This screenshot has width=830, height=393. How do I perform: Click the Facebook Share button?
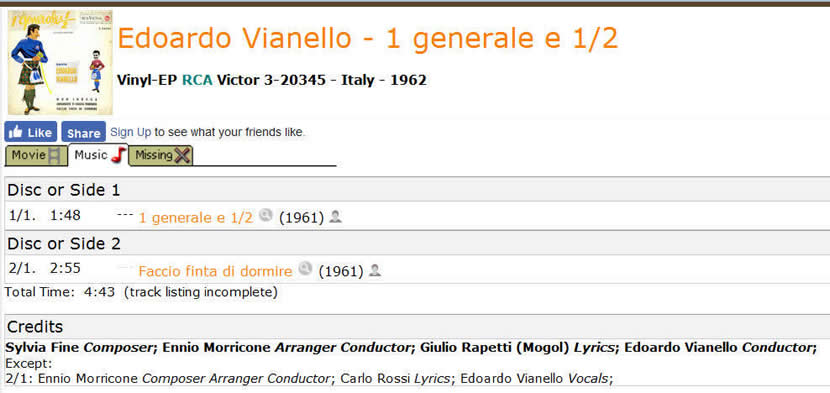[x=84, y=132]
